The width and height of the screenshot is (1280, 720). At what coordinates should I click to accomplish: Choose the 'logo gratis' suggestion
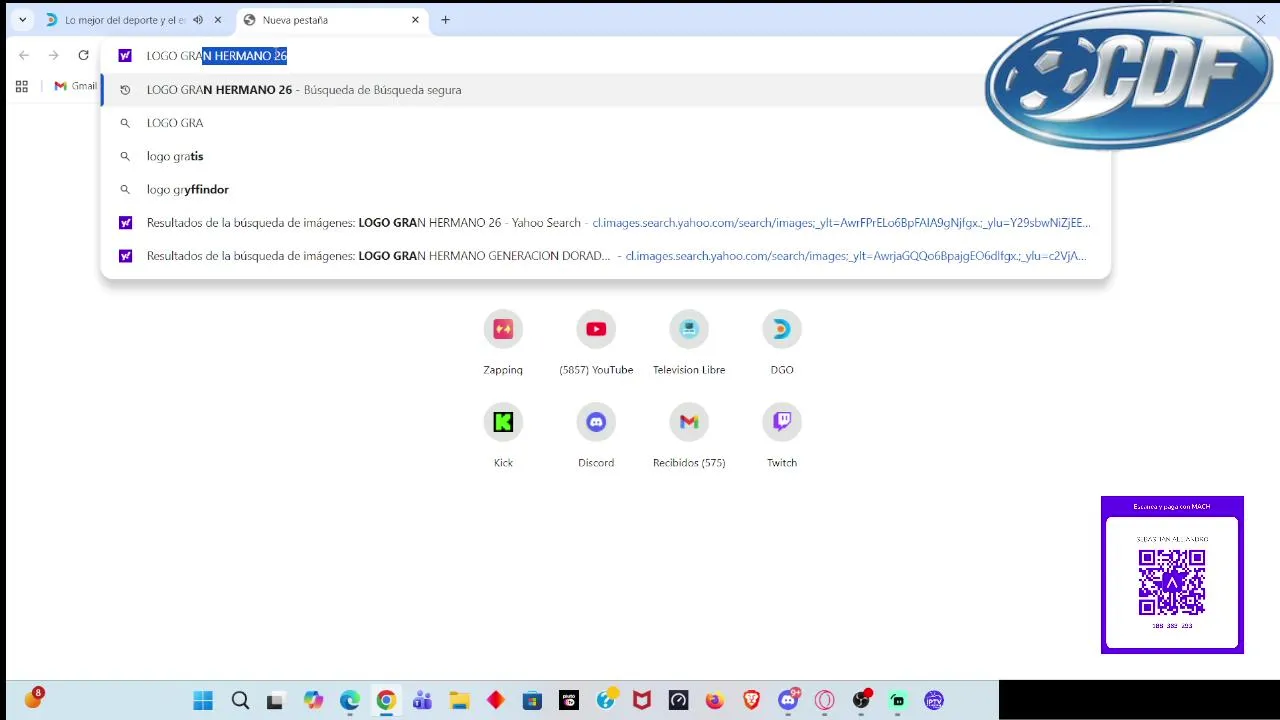[606, 156]
